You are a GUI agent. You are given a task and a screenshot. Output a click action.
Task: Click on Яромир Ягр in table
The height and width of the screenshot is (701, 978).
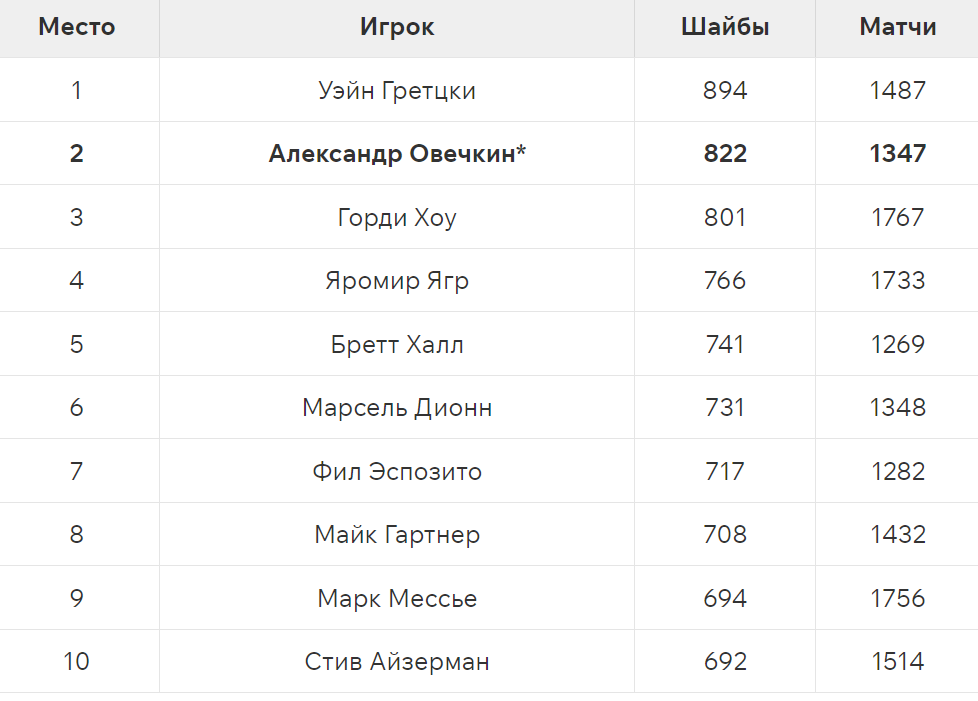[397, 280]
